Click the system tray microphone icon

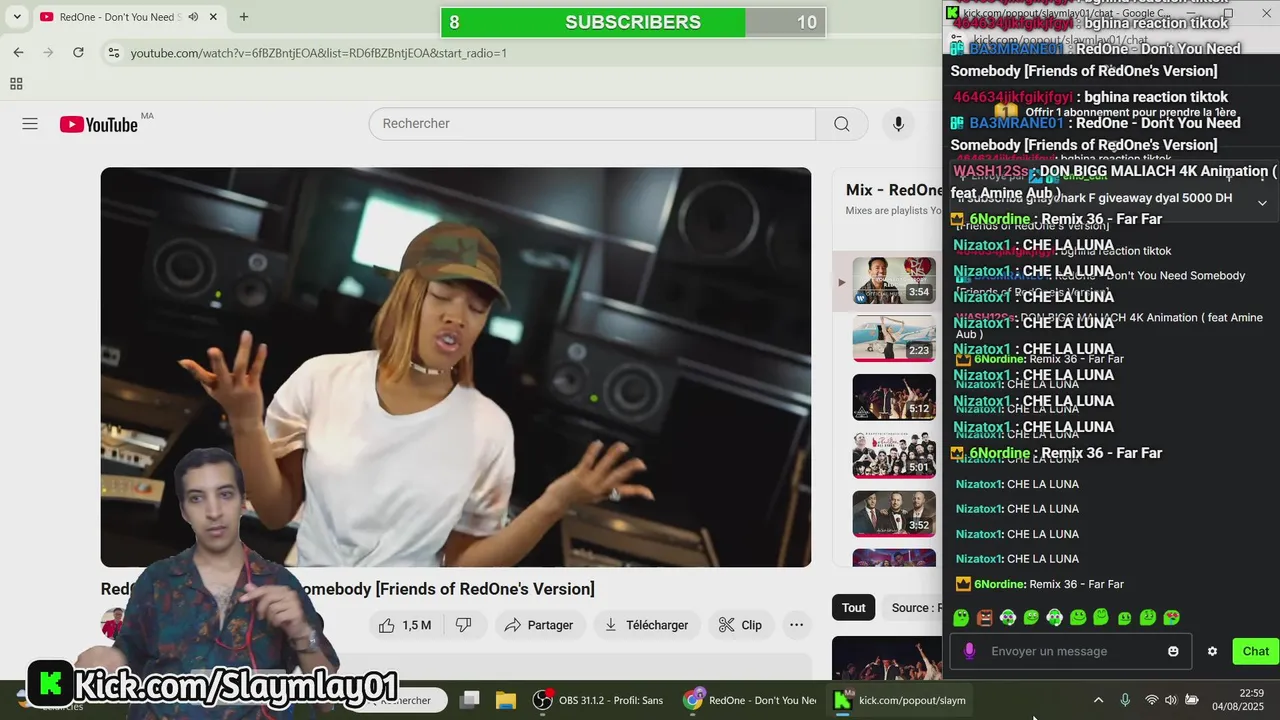click(1125, 700)
